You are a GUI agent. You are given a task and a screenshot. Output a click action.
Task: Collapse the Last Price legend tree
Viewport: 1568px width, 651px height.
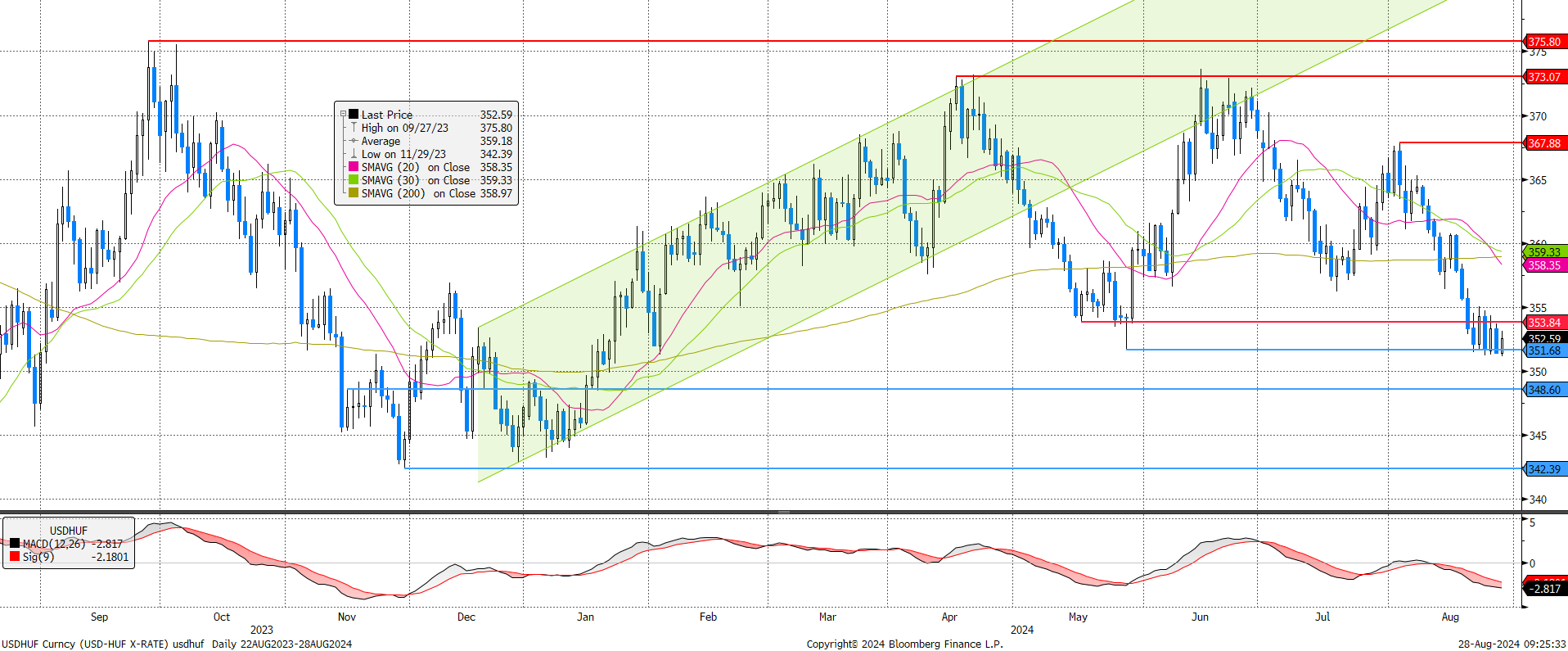click(x=344, y=115)
